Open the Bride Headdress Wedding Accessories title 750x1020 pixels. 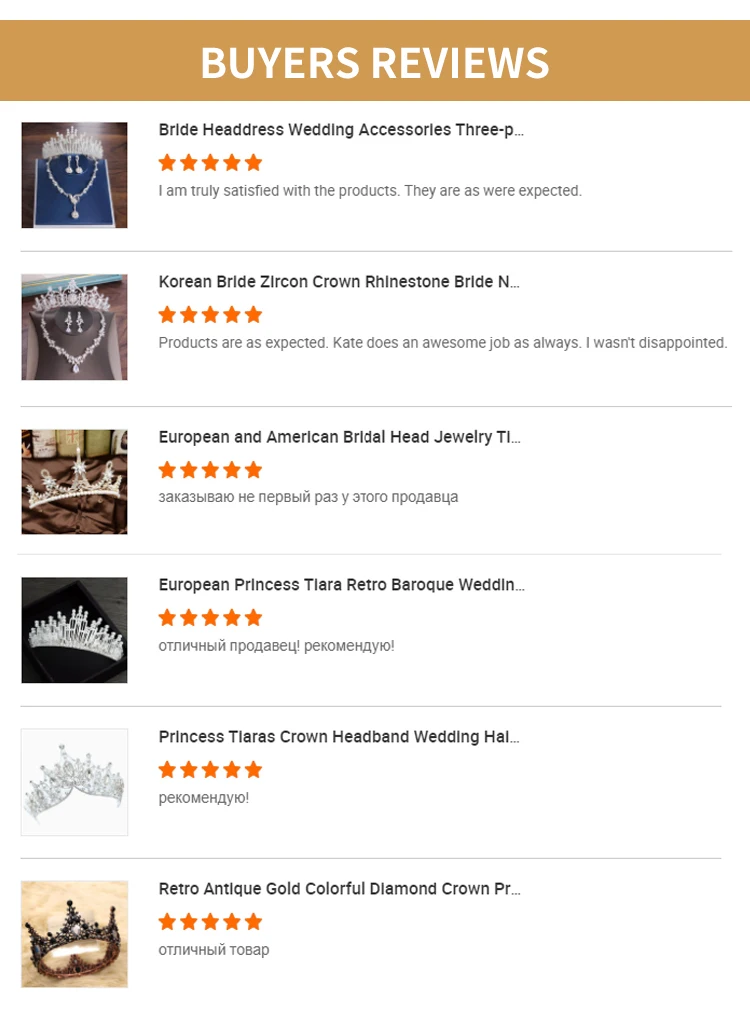pos(341,130)
